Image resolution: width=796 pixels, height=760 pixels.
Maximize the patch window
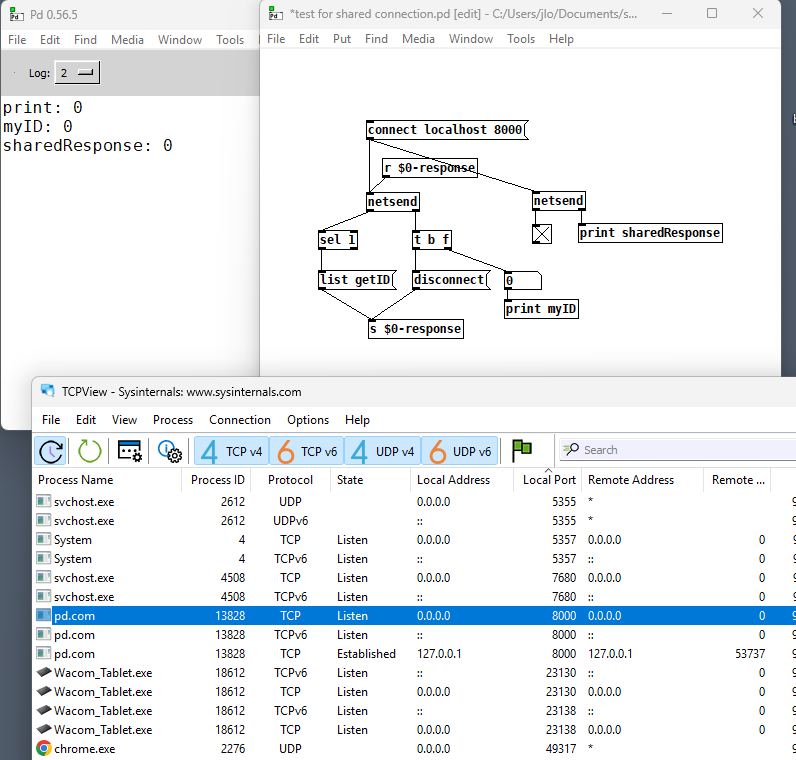coord(712,13)
